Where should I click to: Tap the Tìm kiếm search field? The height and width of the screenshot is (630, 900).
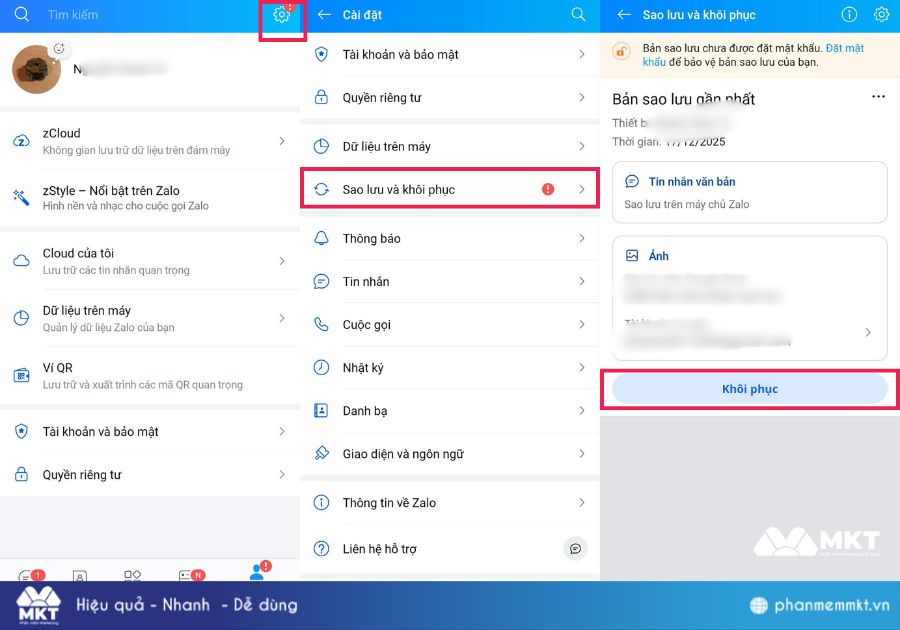(120, 15)
